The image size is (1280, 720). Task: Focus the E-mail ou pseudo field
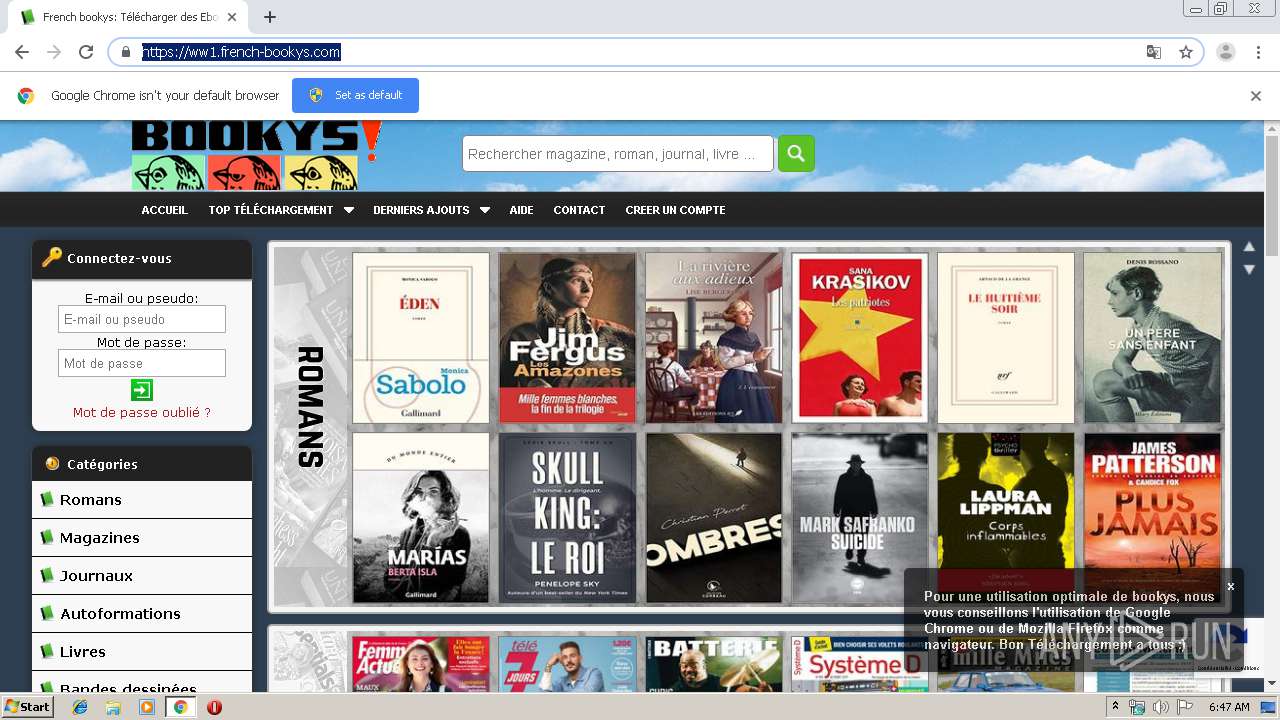pos(142,319)
